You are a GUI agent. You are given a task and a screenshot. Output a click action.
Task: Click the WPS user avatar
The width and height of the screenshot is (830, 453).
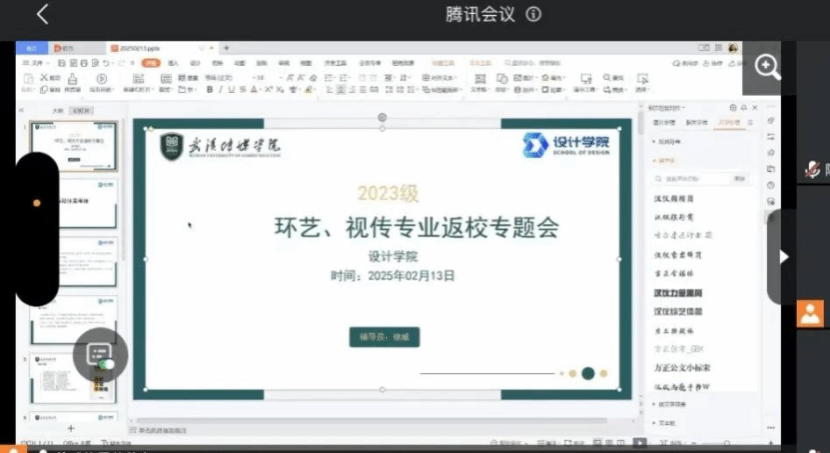tap(733, 48)
